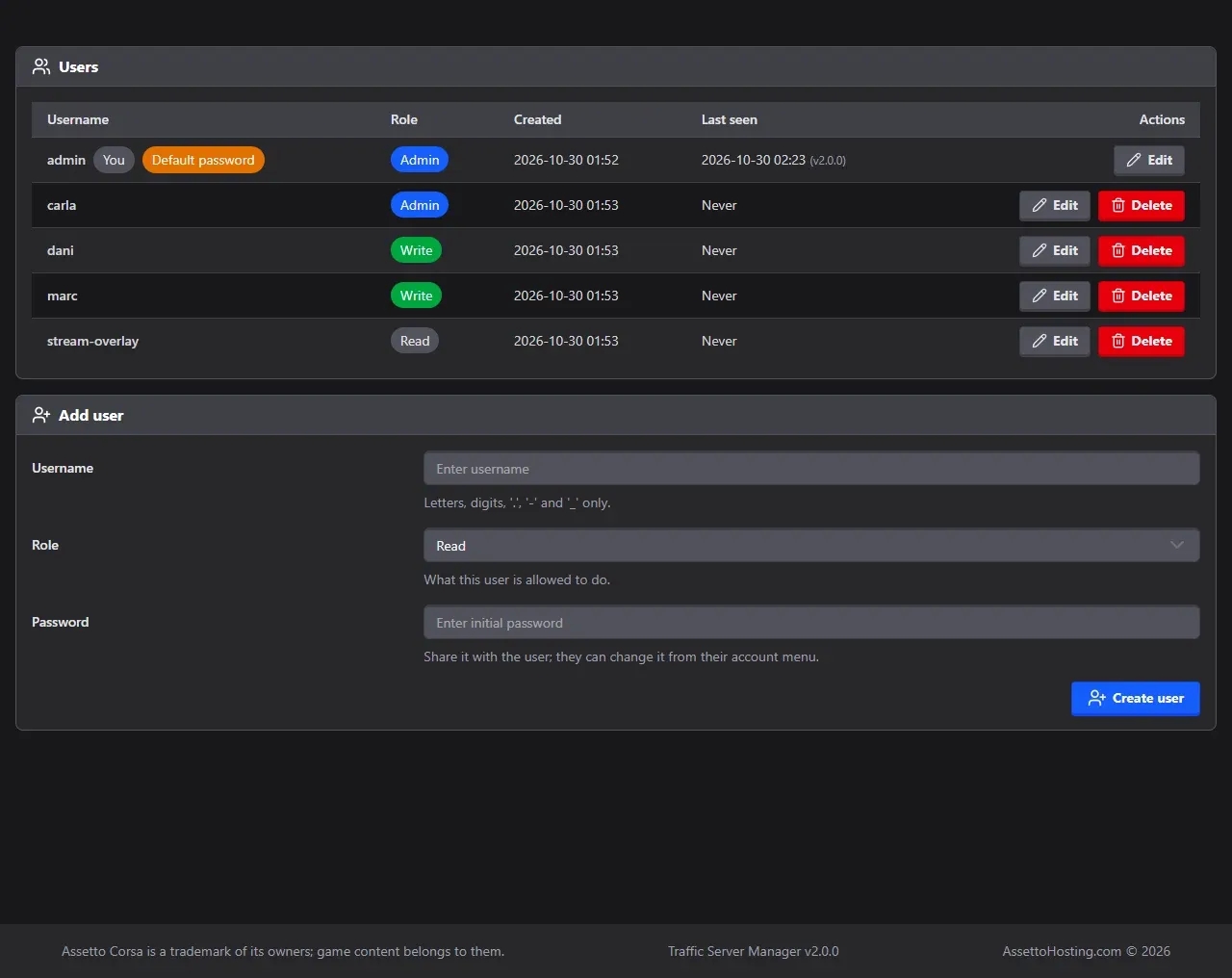Click the You badge beside admin

pos(114,160)
